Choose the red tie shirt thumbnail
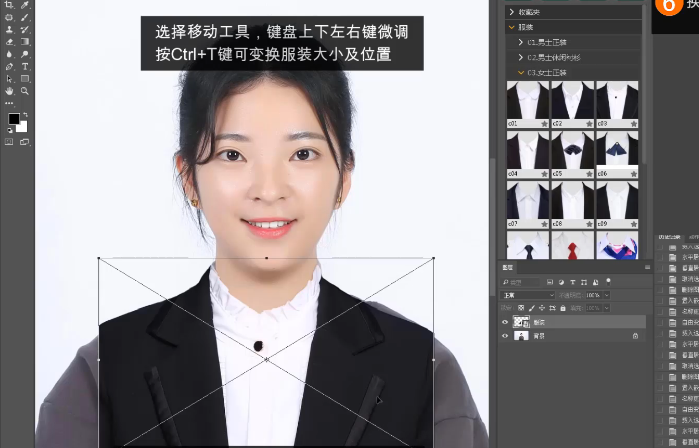This screenshot has height=448, width=699. pyautogui.click(x=572, y=245)
